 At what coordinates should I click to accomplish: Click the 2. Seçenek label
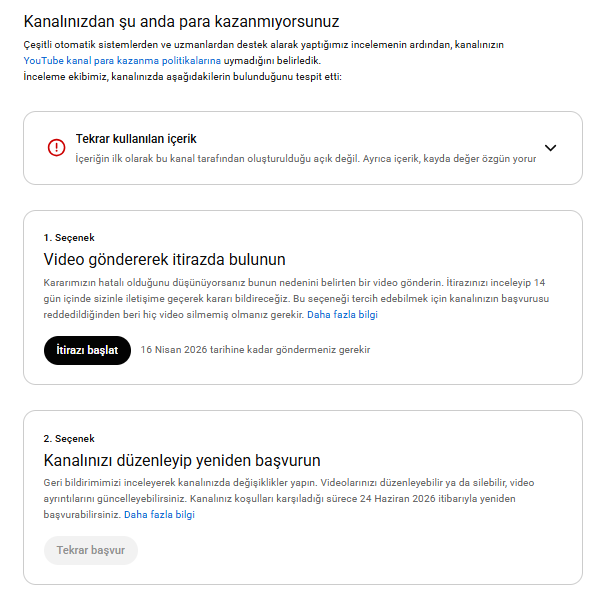pyautogui.click(x=69, y=439)
